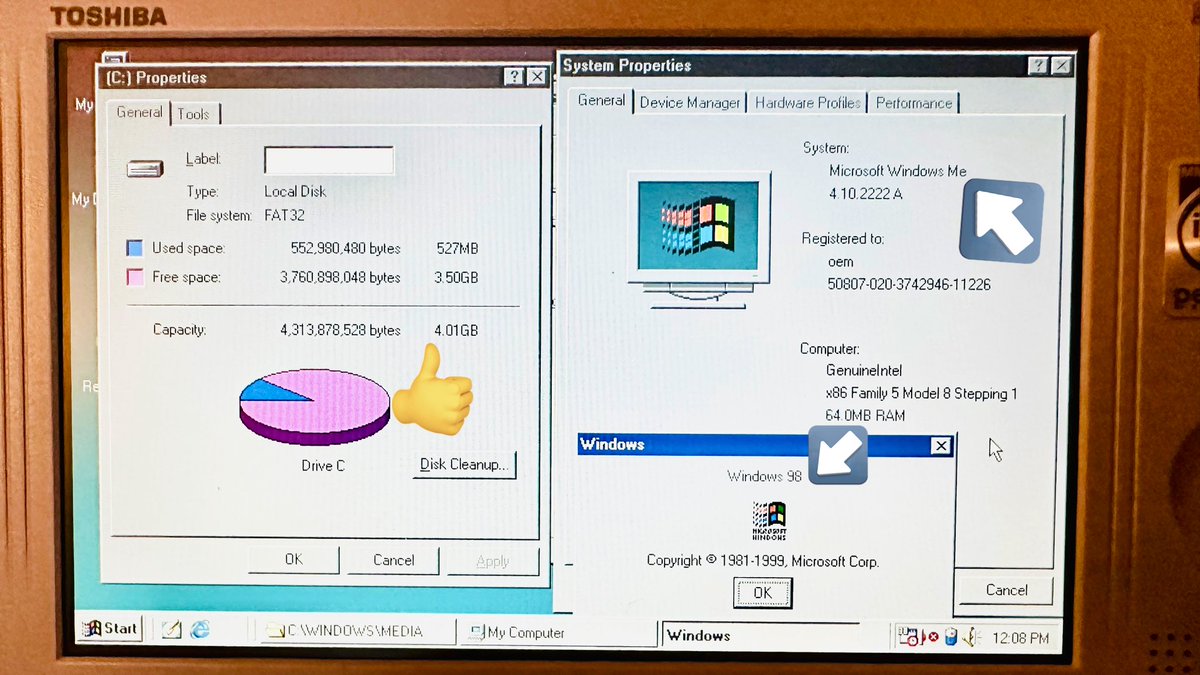1200x675 pixels.
Task: Click the Disk Cleanup button
Action: (463, 465)
